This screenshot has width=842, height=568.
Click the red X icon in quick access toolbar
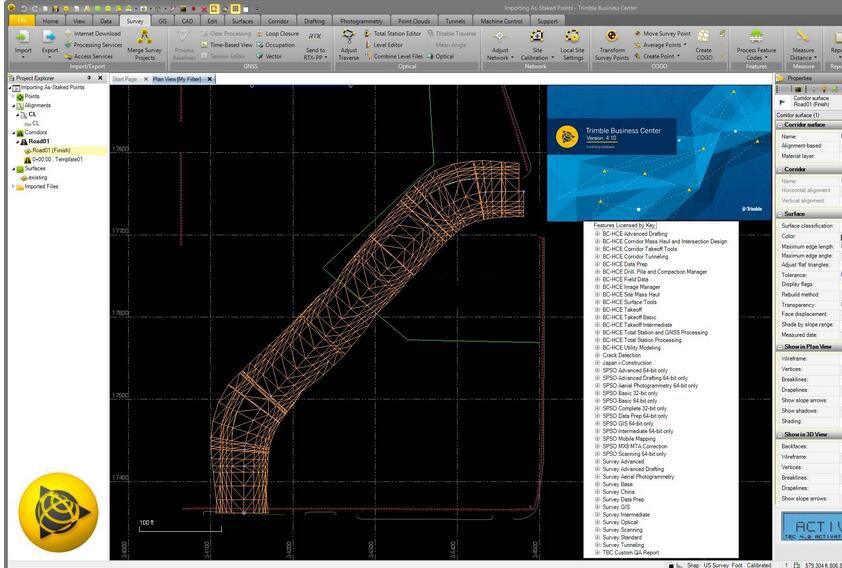[x=204, y=9]
